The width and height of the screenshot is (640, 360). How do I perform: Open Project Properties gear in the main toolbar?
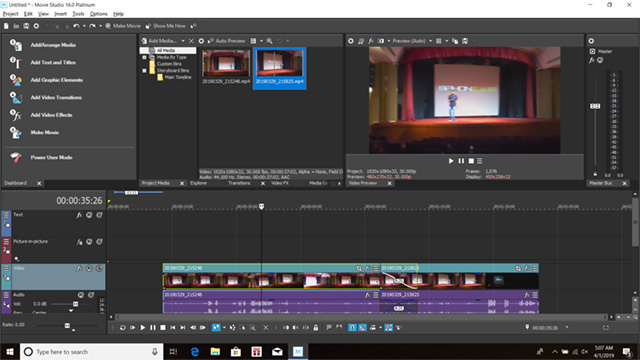[x=36, y=26]
